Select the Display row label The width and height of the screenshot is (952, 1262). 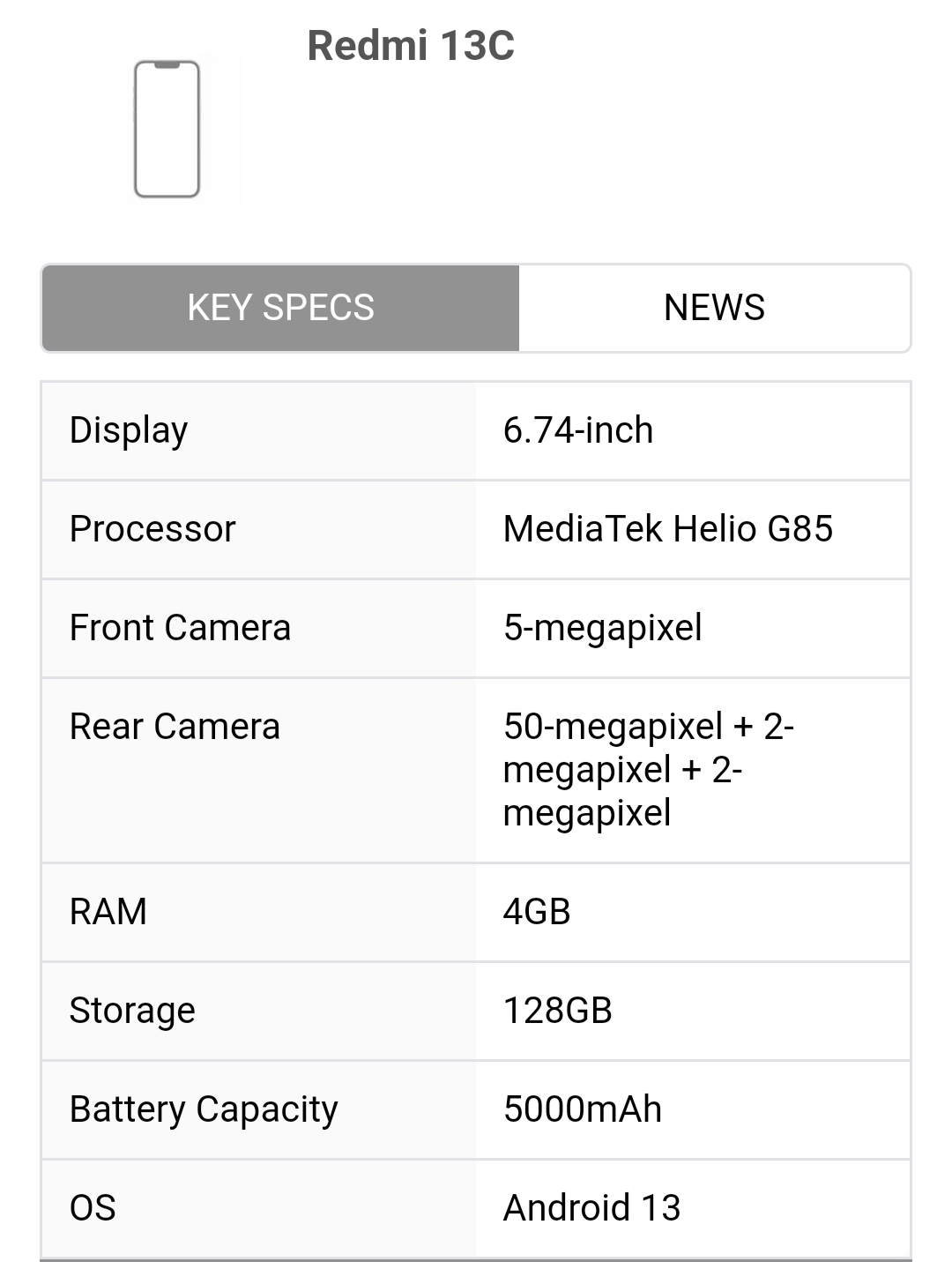click(129, 430)
